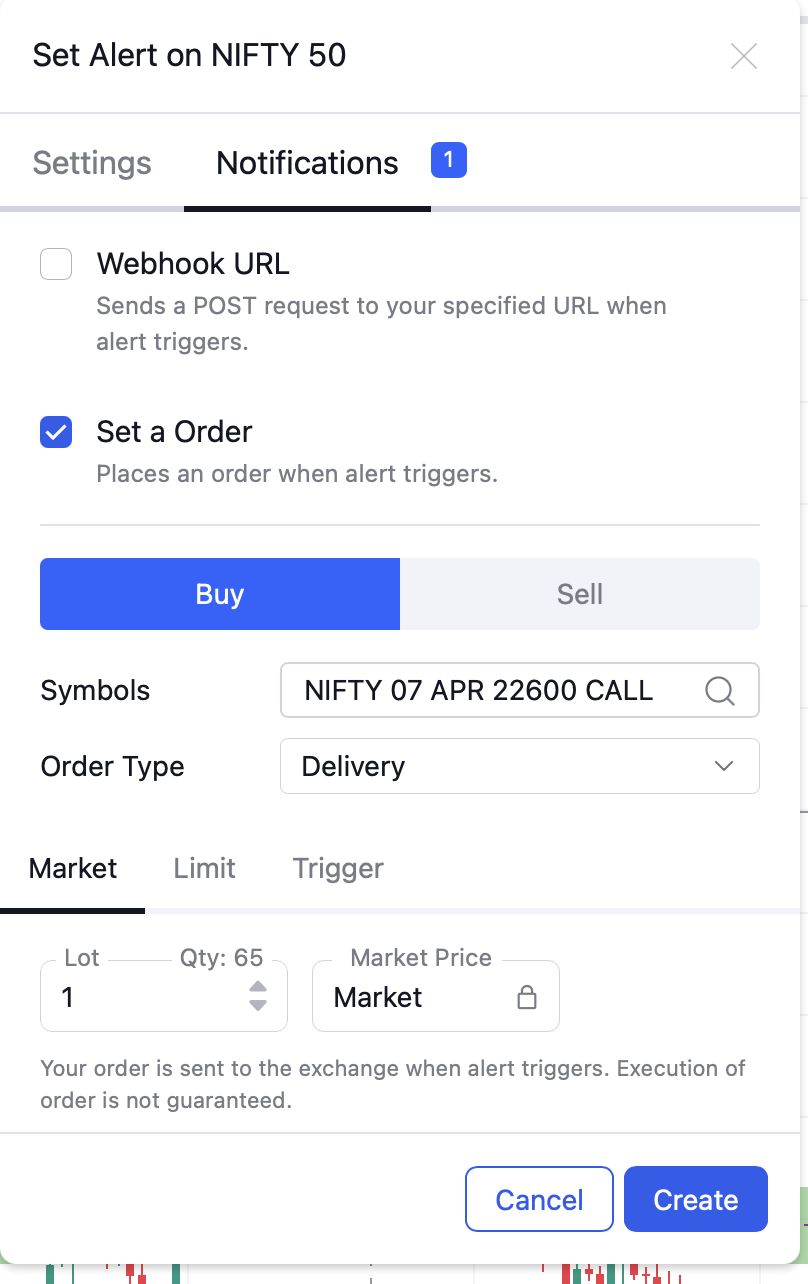Open the Notifications tab
The height and width of the screenshot is (1284, 808).
(x=307, y=163)
